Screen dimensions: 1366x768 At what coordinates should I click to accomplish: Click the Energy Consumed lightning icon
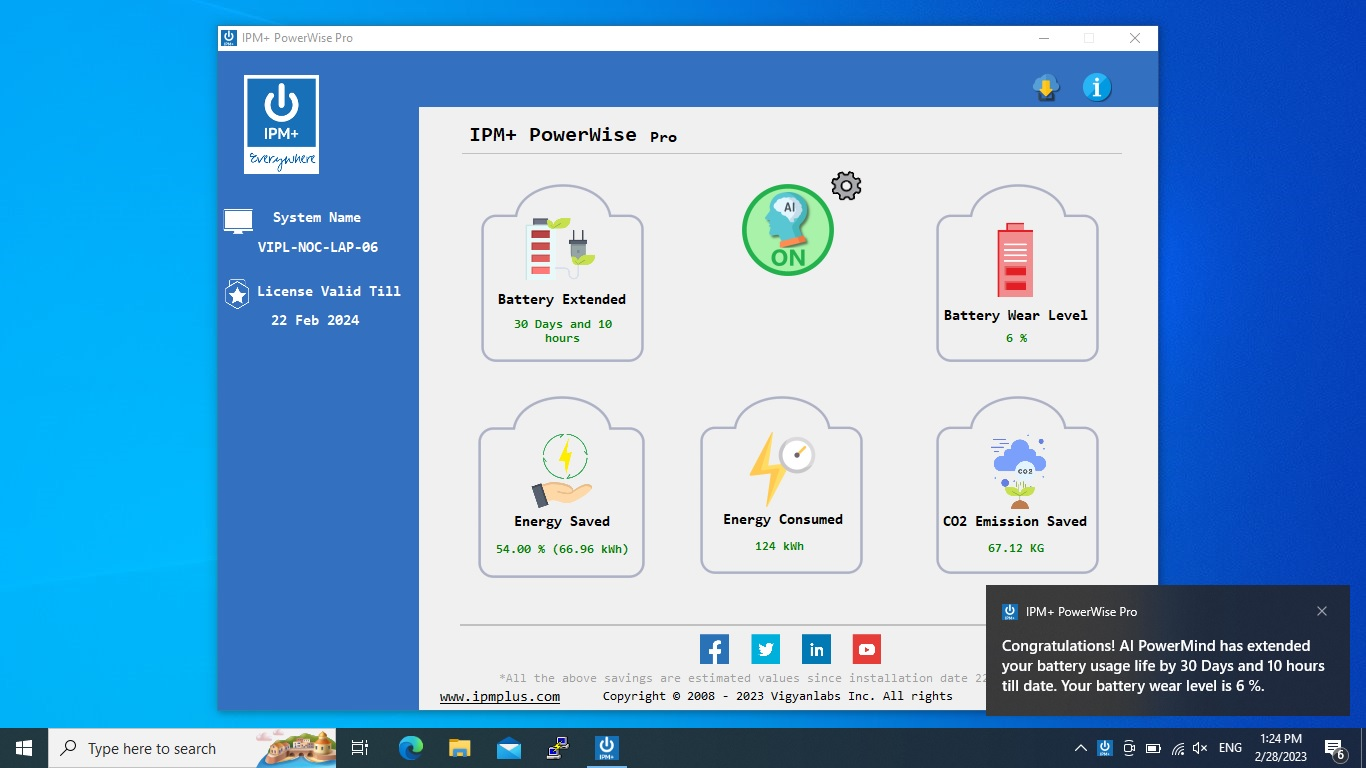(781, 468)
